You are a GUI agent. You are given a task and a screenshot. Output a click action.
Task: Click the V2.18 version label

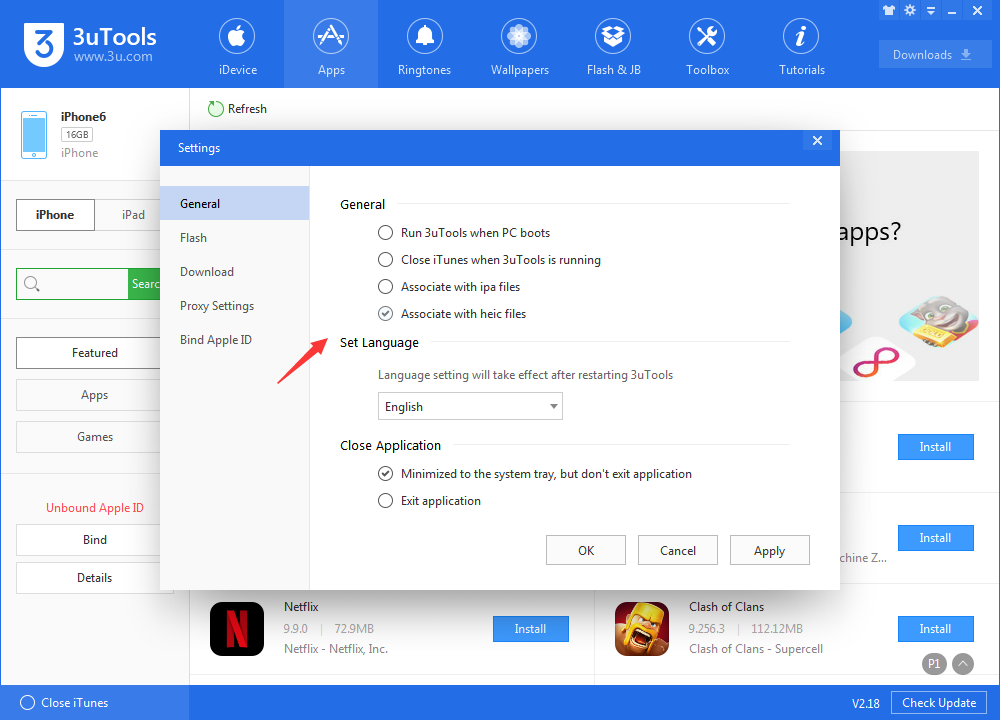[x=865, y=703]
